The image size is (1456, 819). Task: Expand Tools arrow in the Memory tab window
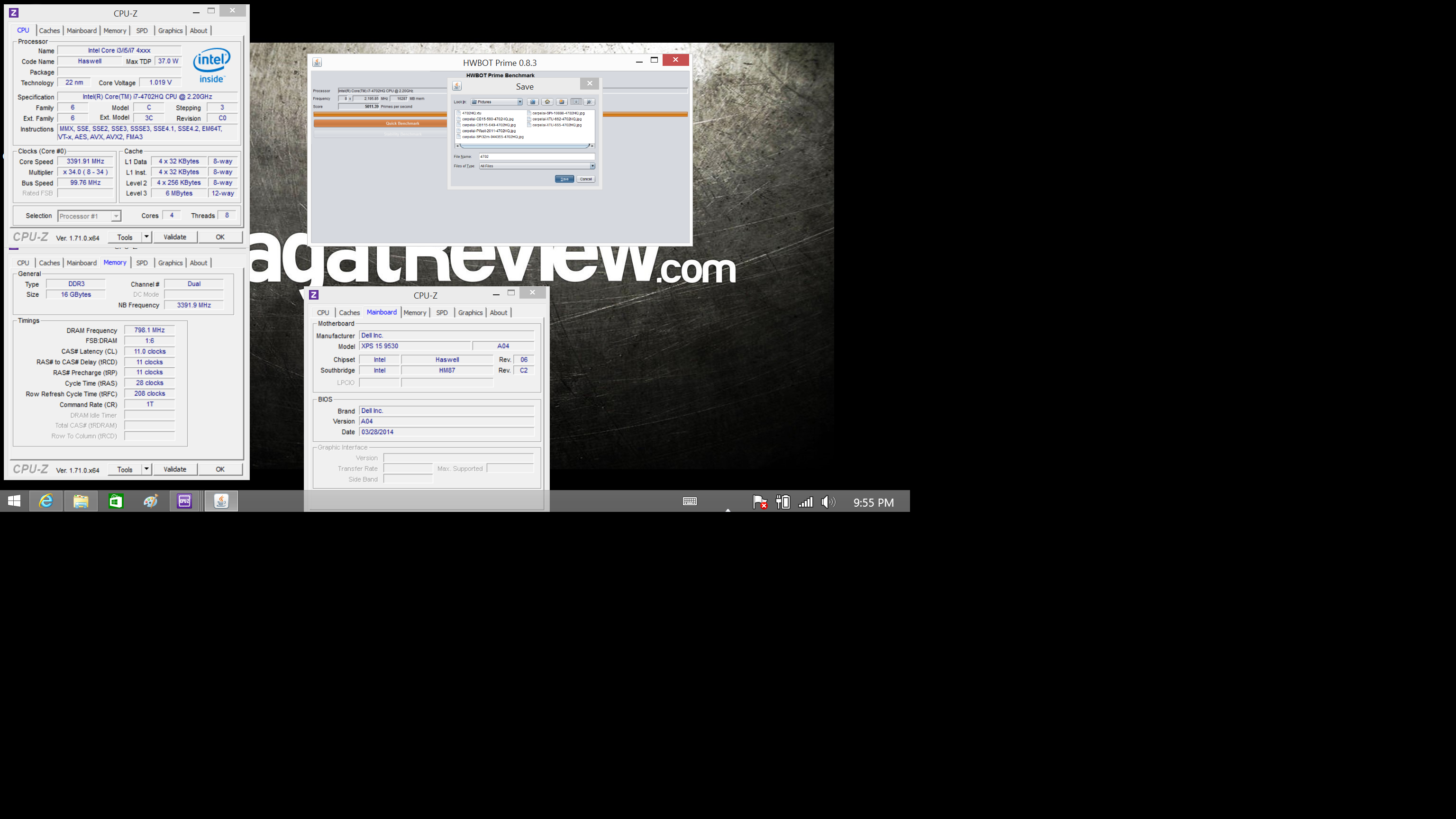[146, 469]
